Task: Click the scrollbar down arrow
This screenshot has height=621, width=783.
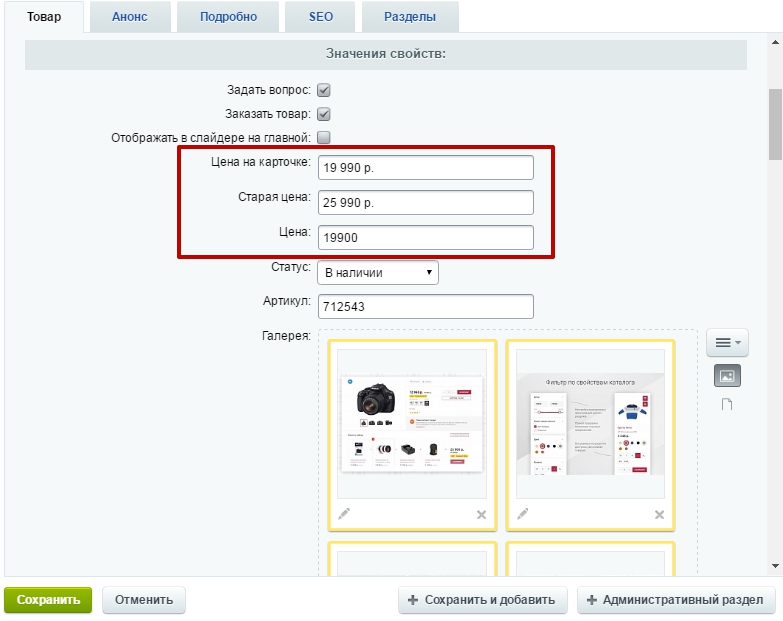Action: click(775, 566)
